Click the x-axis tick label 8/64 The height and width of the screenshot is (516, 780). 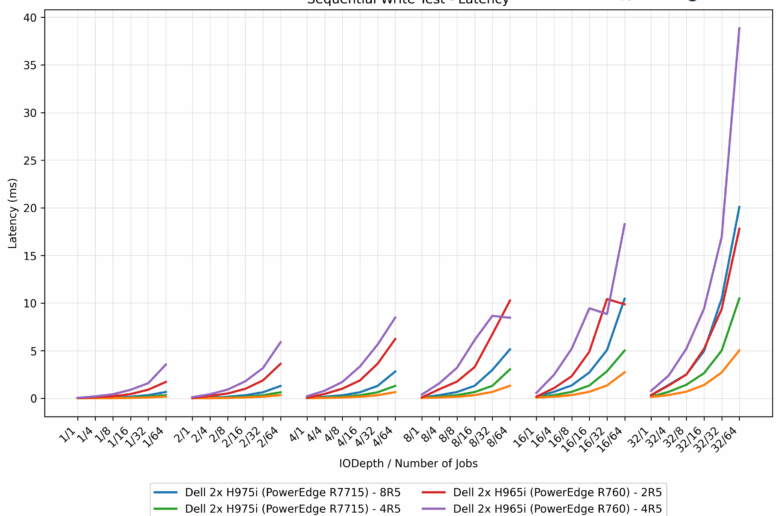[501, 434]
